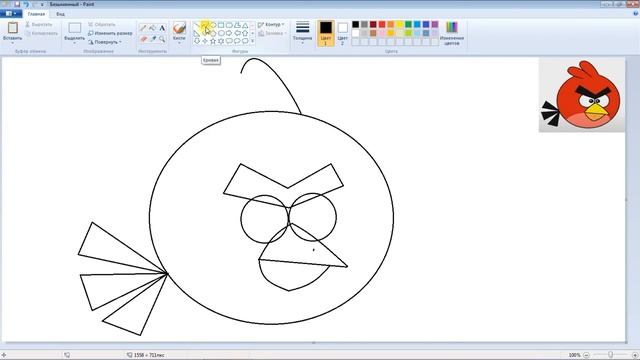Pick the orange color swatch
The image size is (640, 360).
pyautogui.click(x=391, y=24)
